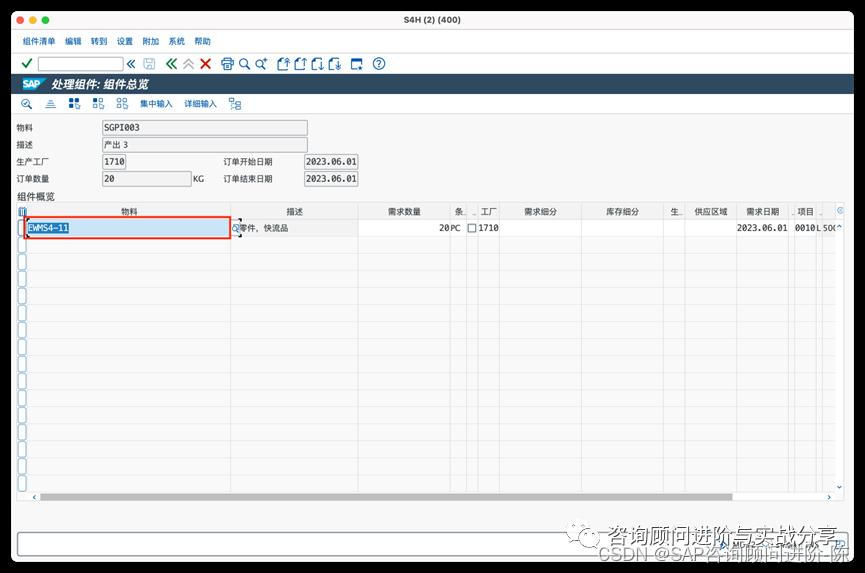Click the Deselect All outlined-squares icon
The image size is (865, 573).
coord(122,104)
